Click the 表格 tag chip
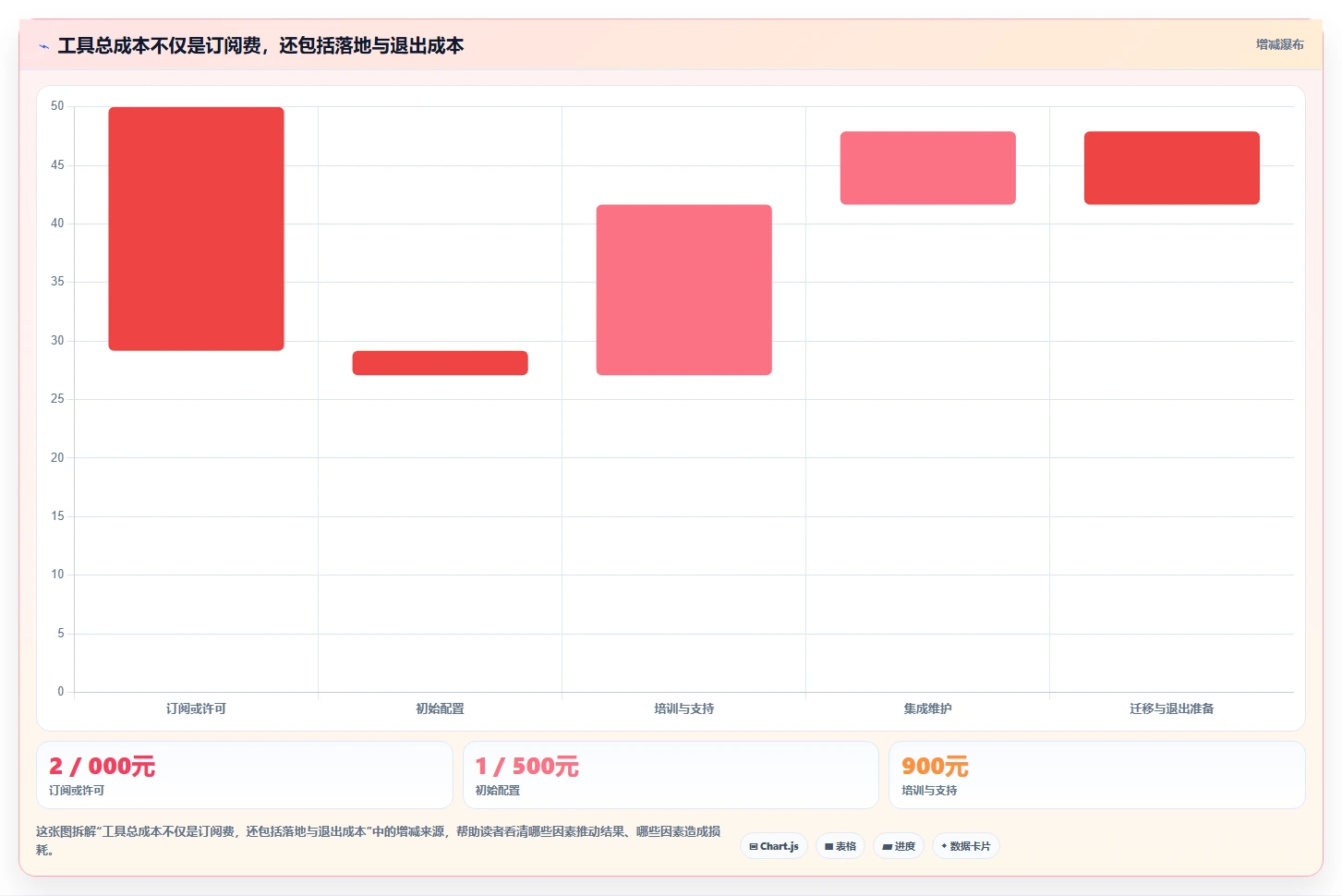 pyautogui.click(x=840, y=846)
